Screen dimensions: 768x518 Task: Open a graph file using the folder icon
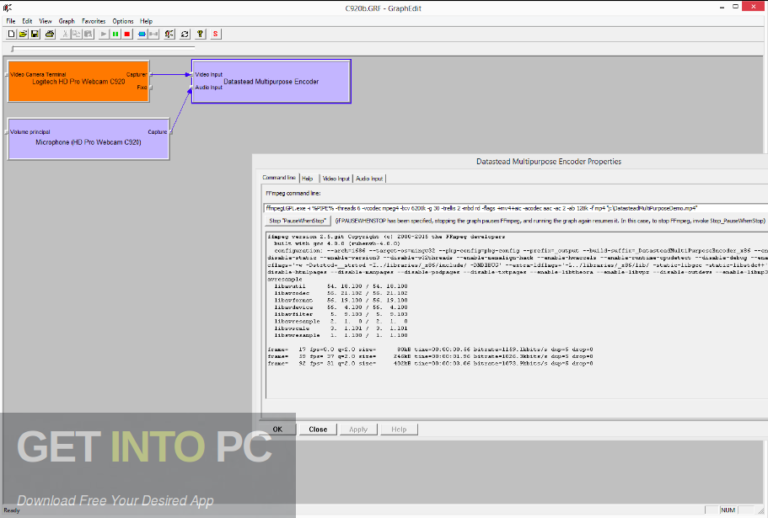click(23, 34)
